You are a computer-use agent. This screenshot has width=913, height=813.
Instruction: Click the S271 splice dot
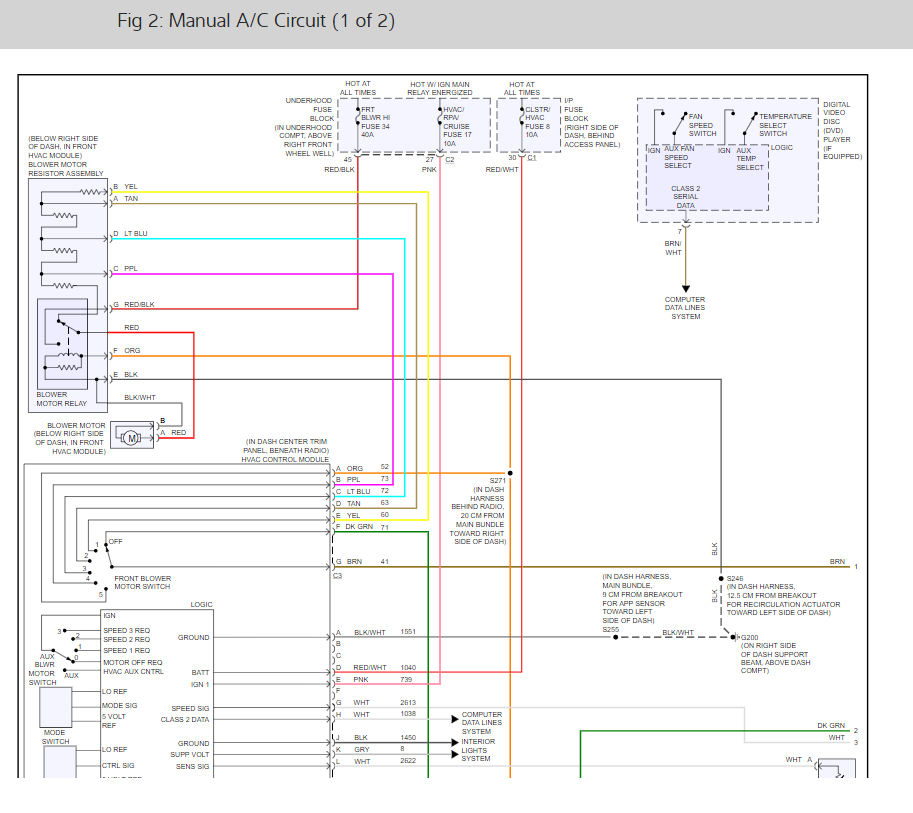pos(510,472)
